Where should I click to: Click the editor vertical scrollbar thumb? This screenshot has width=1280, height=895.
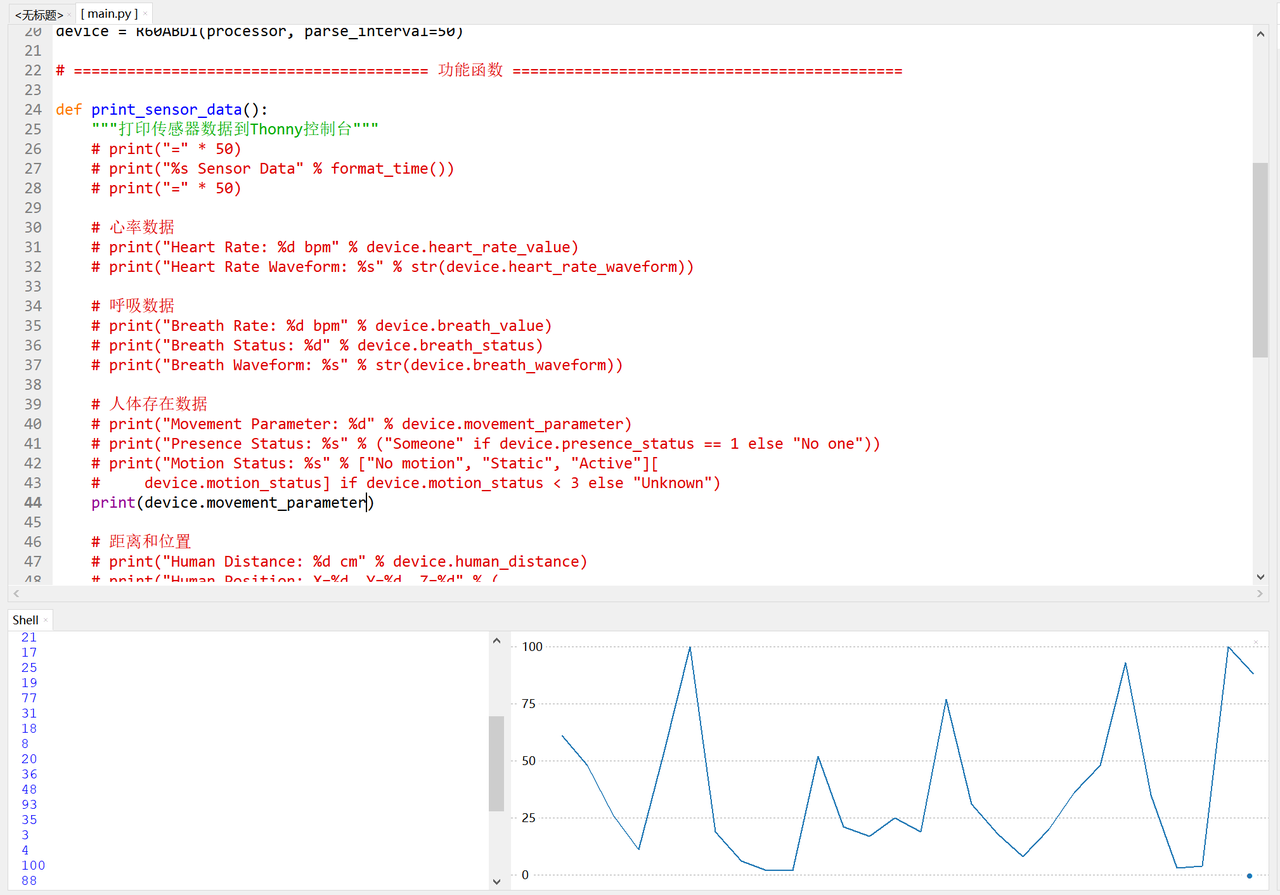(x=1260, y=260)
